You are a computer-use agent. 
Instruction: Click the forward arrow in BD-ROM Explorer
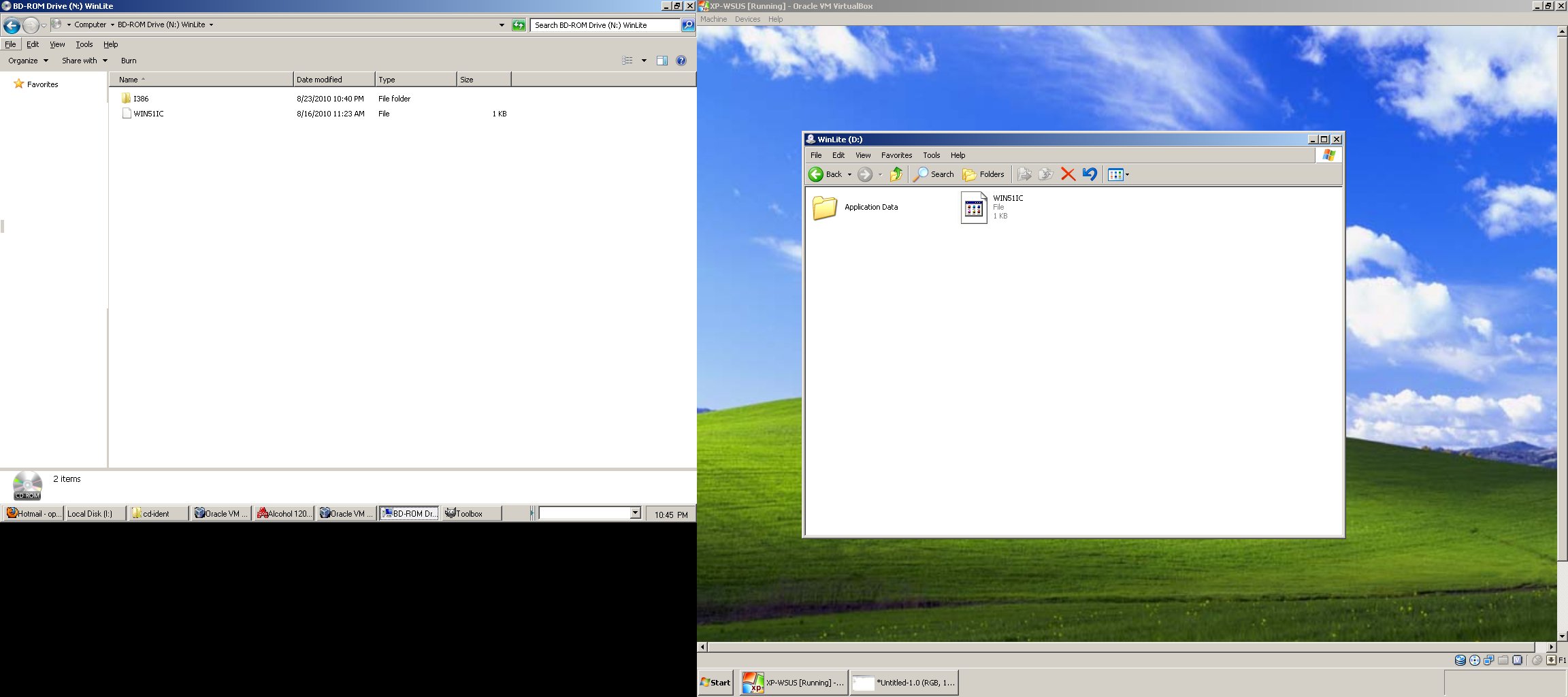click(31, 25)
